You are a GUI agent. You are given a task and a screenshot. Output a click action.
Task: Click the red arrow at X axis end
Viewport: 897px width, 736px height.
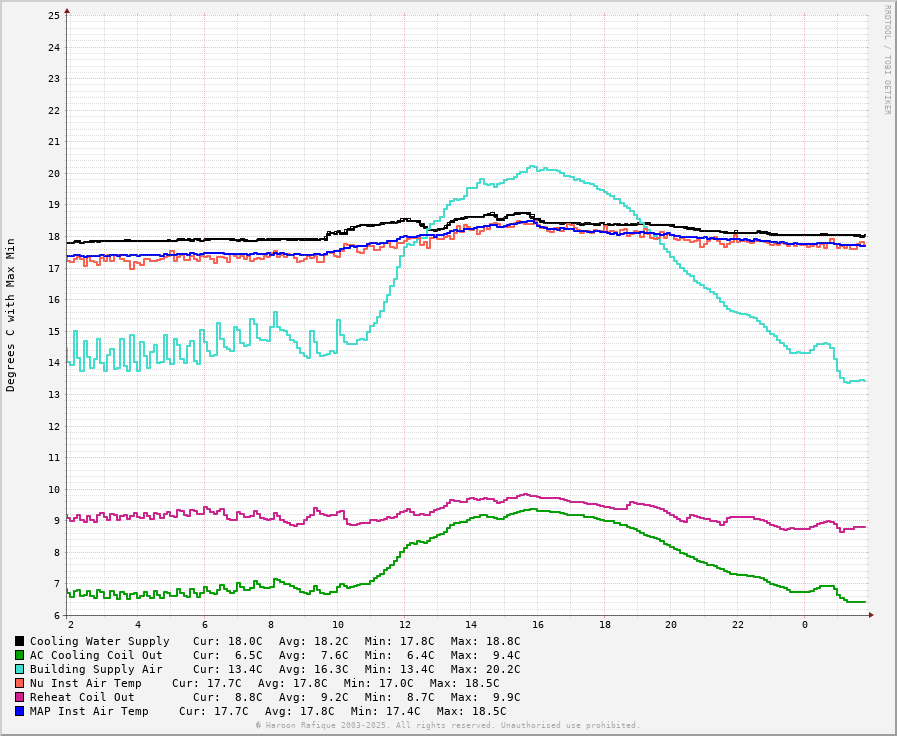pos(871,615)
